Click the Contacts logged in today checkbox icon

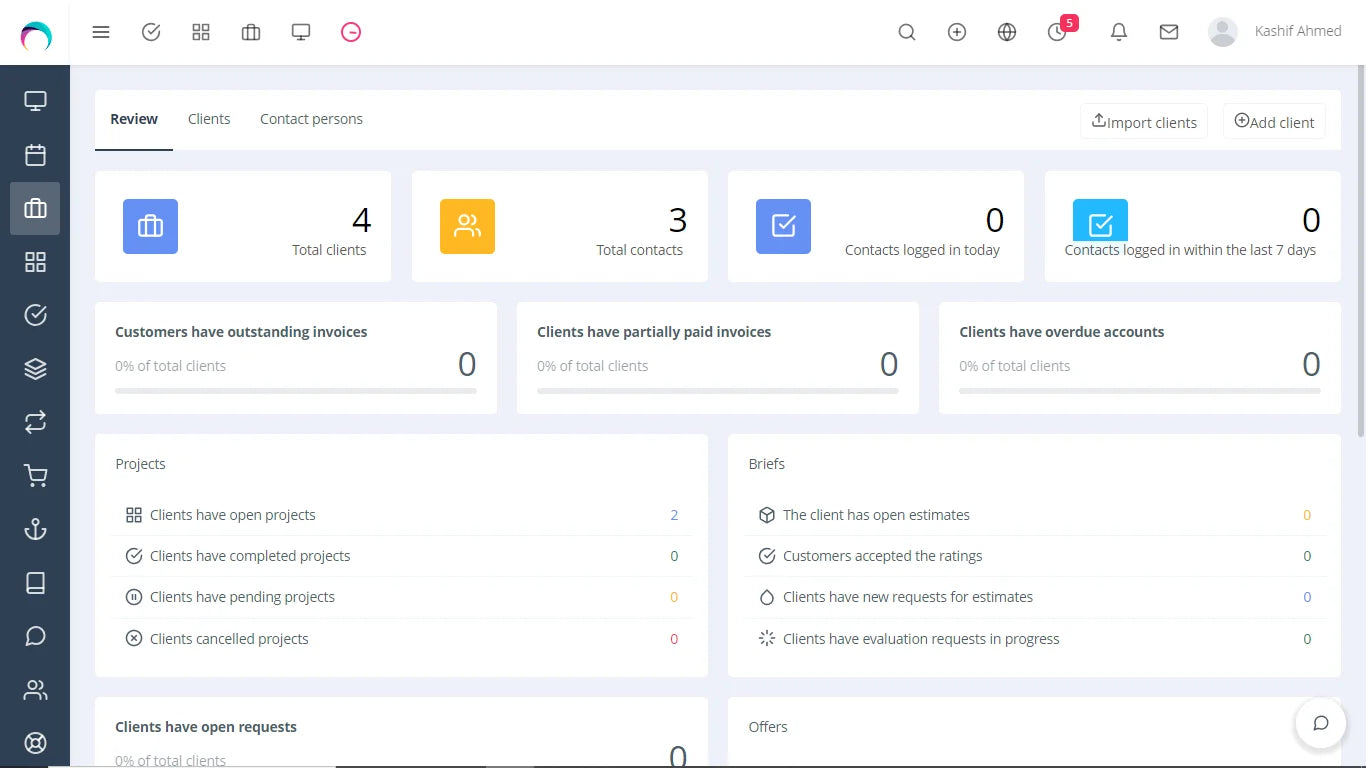coord(783,226)
